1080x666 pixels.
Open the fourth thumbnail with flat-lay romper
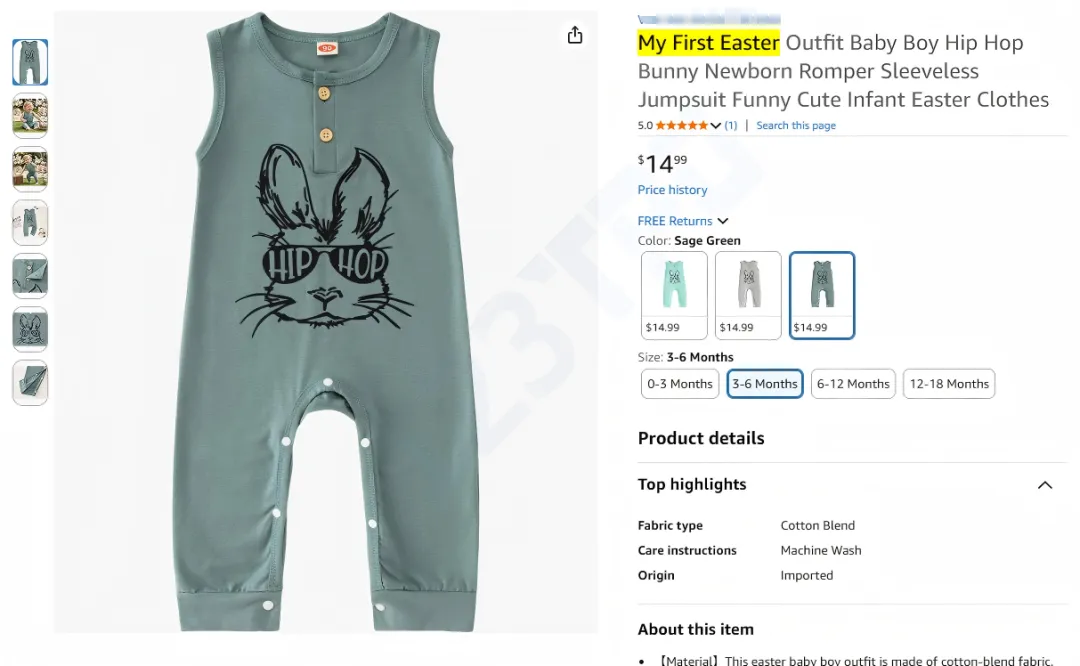30,223
